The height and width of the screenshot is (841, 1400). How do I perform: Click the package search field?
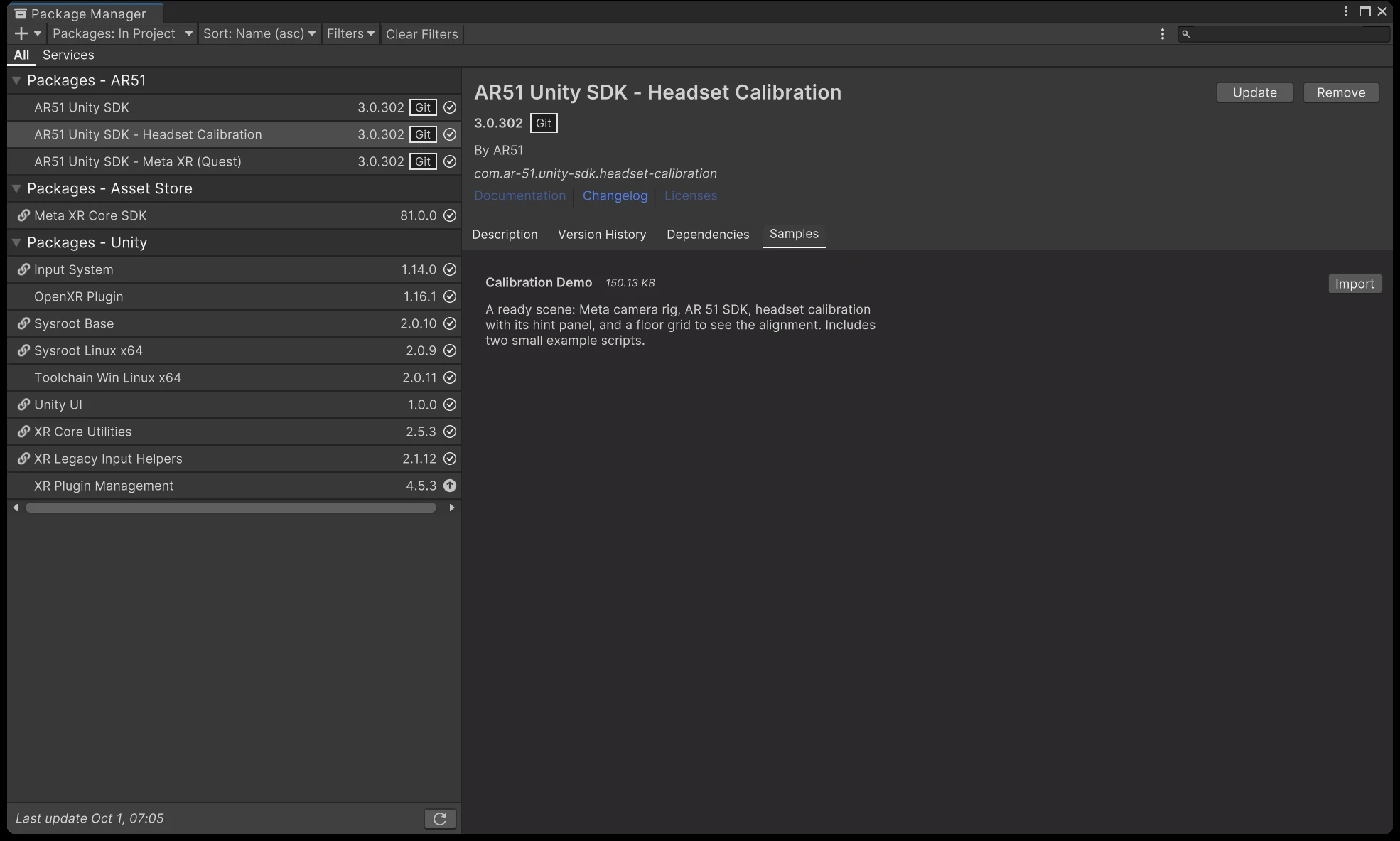pyautogui.click(x=1283, y=33)
